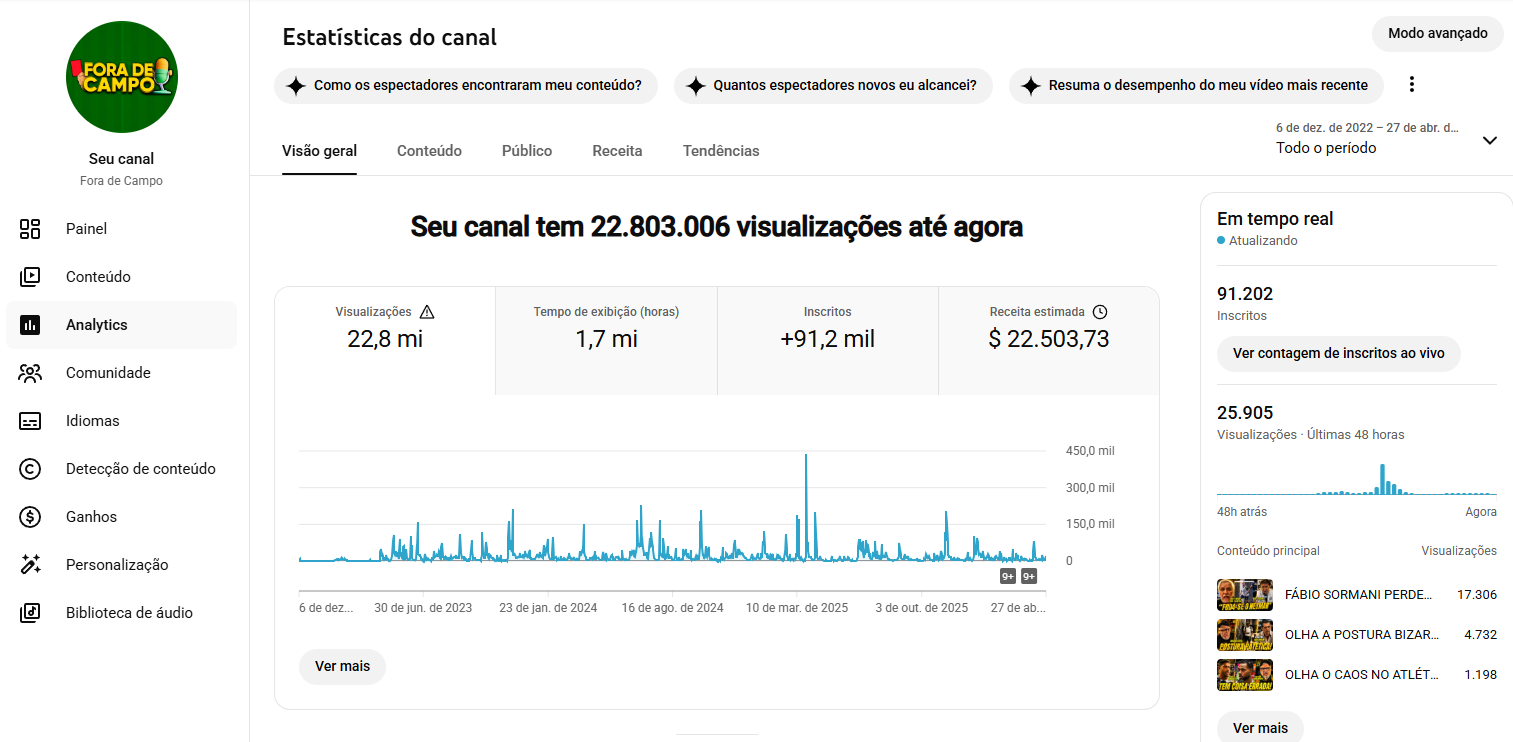This screenshot has width=1513, height=742.
Task: Click the Modo avançado button
Action: (1438, 33)
